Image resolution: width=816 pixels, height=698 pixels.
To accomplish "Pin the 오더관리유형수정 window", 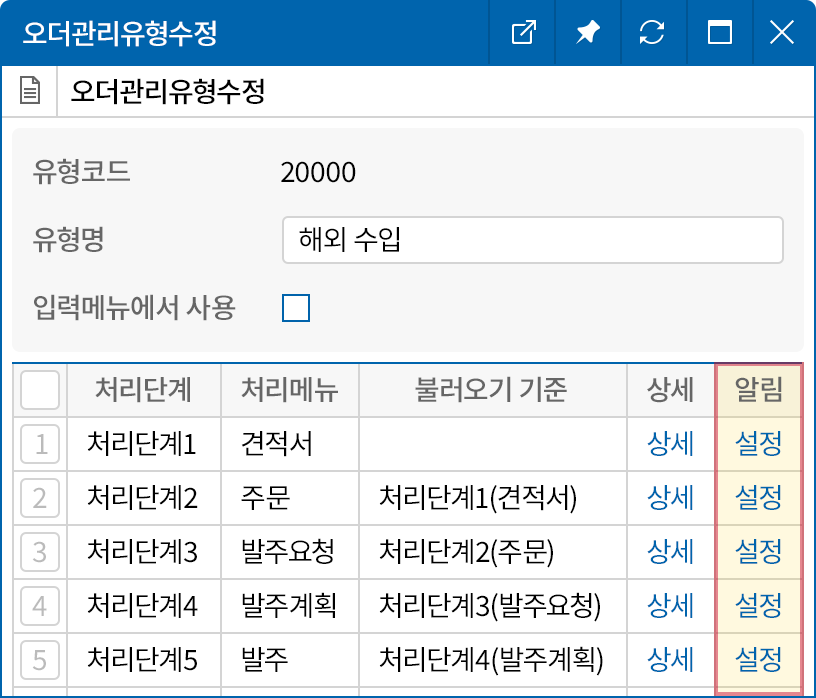I will pyautogui.click(x=588, y=33).
